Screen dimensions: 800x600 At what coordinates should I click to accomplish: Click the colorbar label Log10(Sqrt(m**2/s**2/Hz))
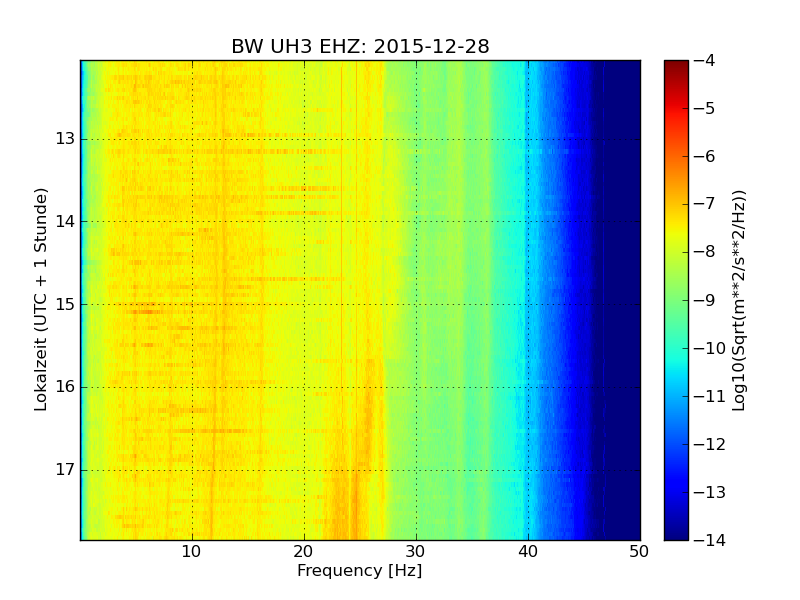[x=738, y=301]
